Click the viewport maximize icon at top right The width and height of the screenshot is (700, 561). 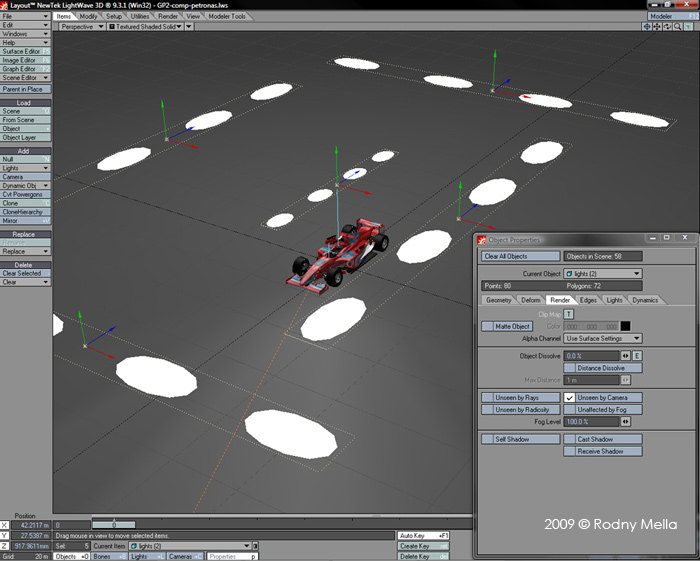tap(689, 27)
